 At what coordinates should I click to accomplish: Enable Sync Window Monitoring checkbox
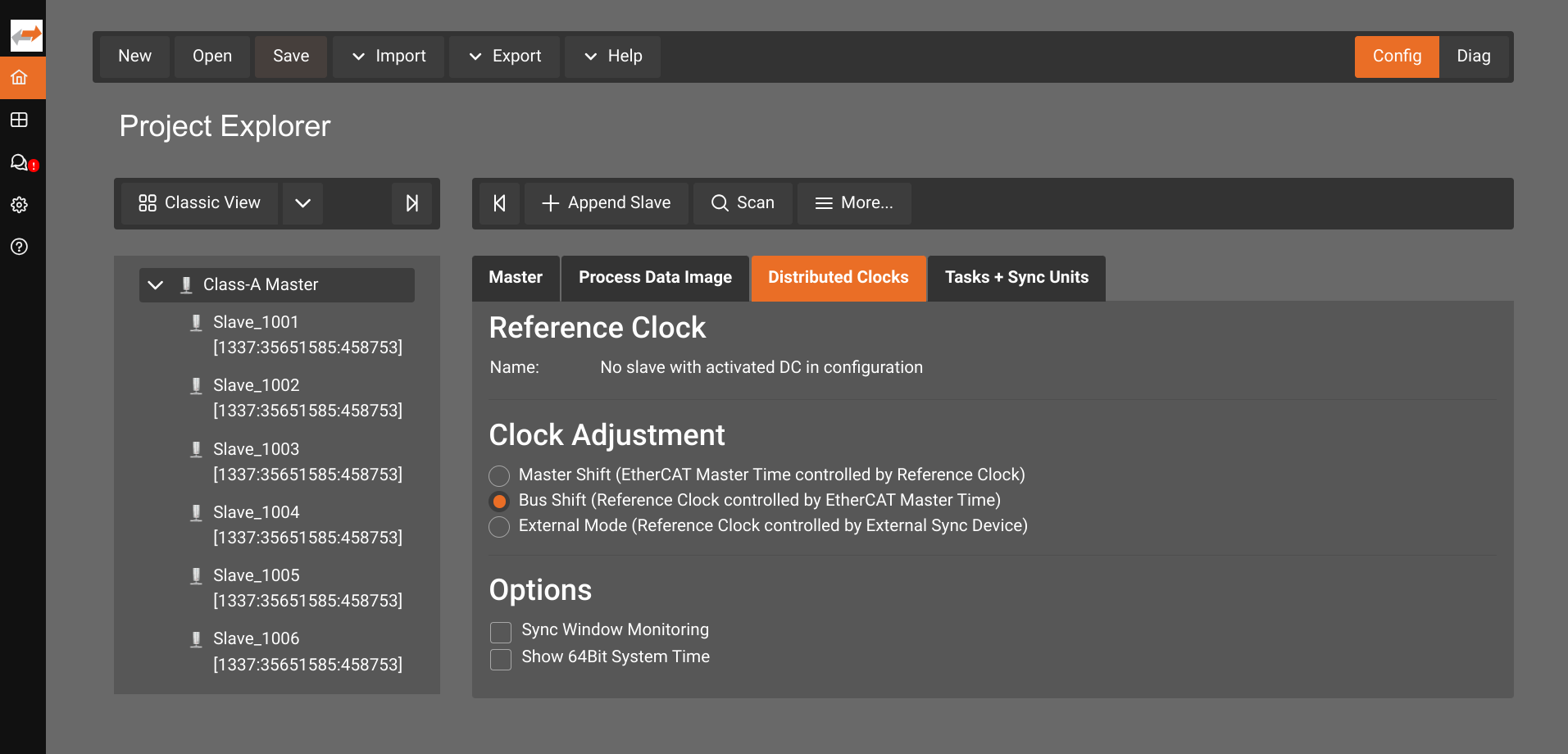(x=501, y=632)
